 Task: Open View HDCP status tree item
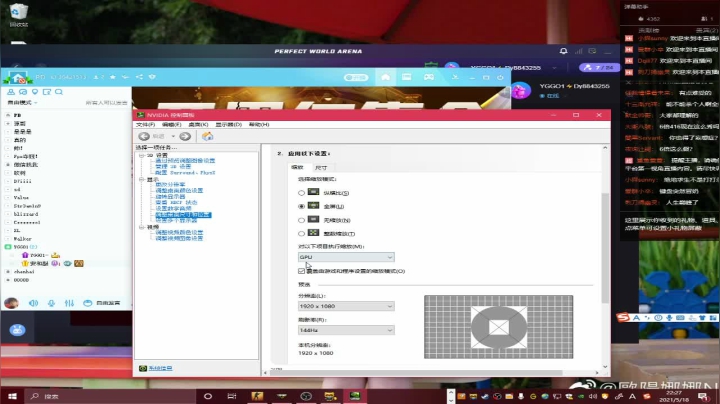pos(176,202)
